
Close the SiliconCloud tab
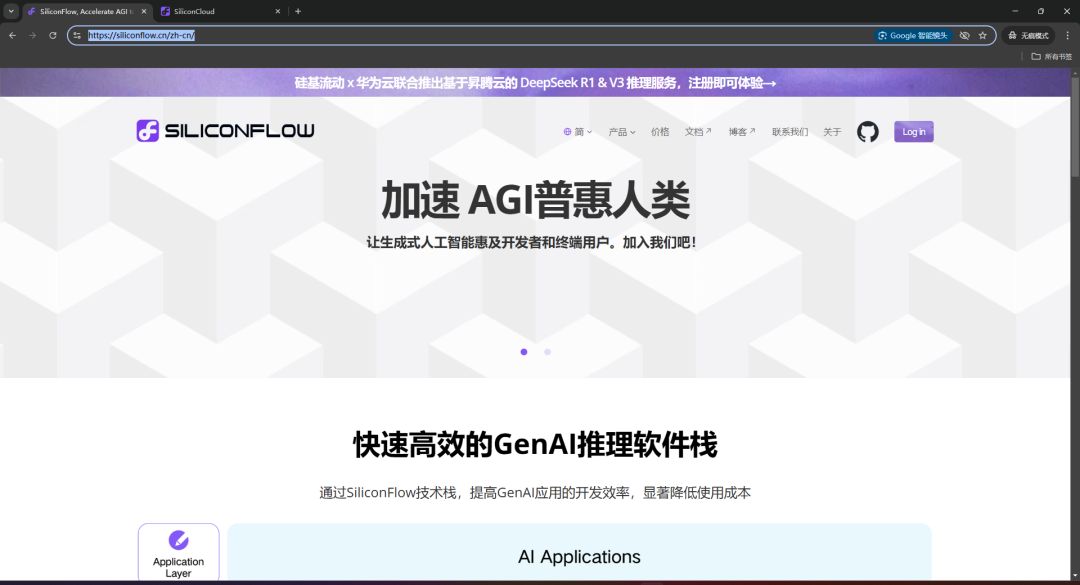point(278,11)
